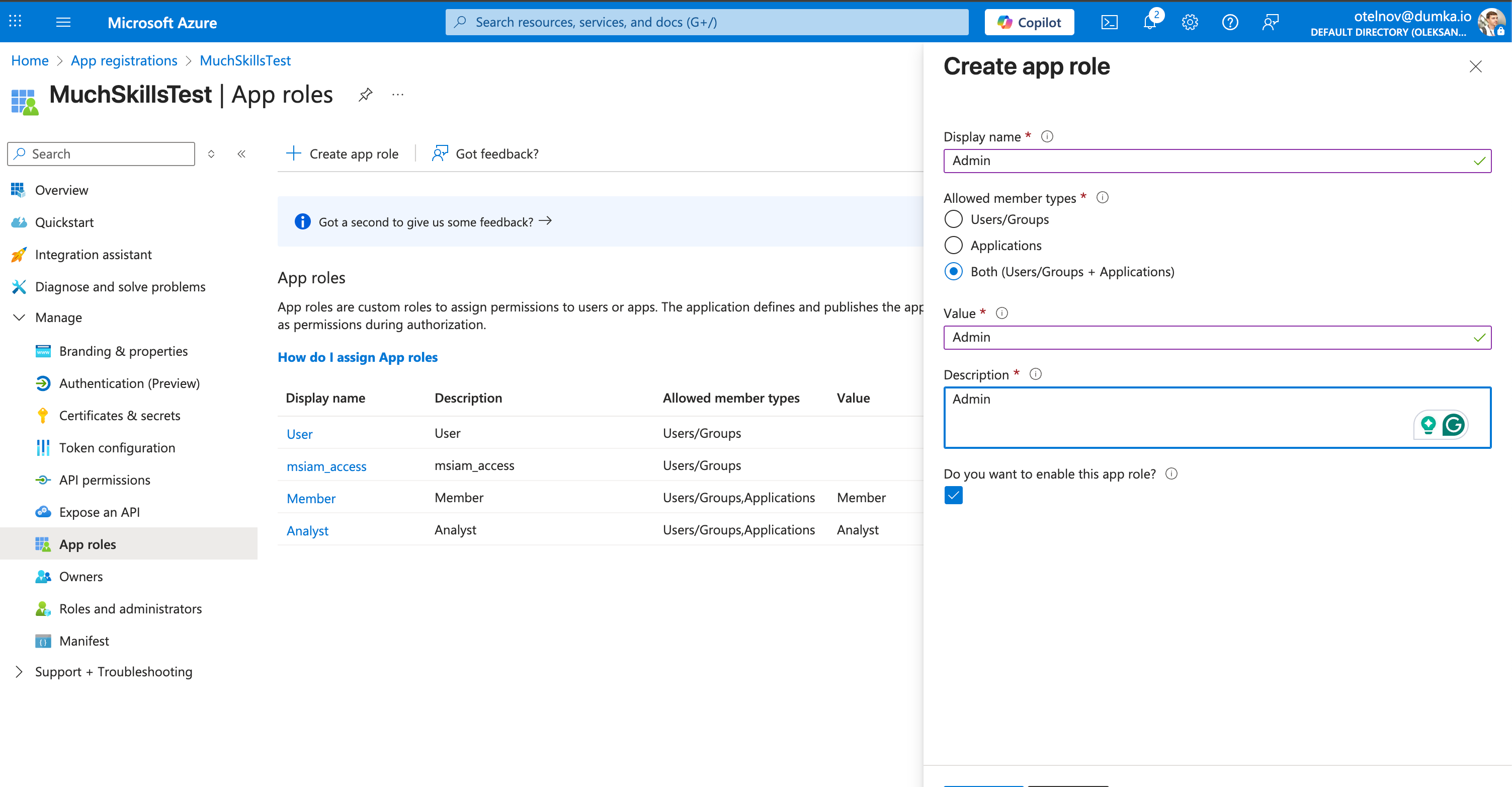This screenshot has height=787, width=1512.
Task: Click Display name info icon
Action: click(1047, 137)
